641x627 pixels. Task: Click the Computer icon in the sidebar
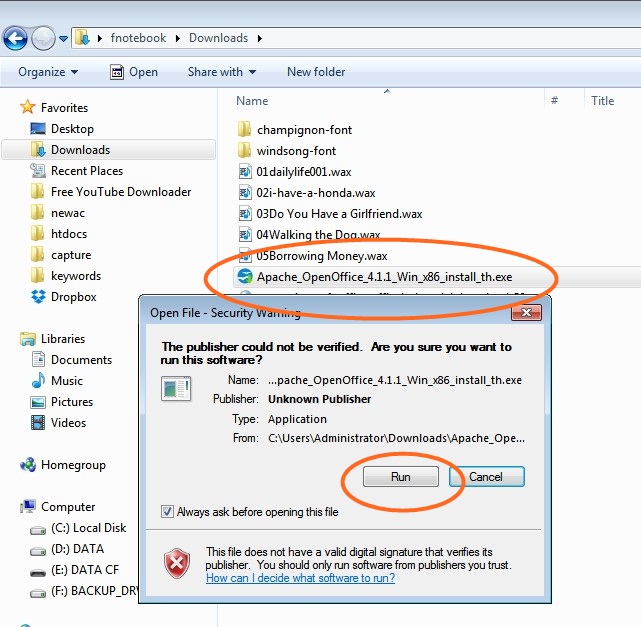pyautogui.click(x=28, y=506)
